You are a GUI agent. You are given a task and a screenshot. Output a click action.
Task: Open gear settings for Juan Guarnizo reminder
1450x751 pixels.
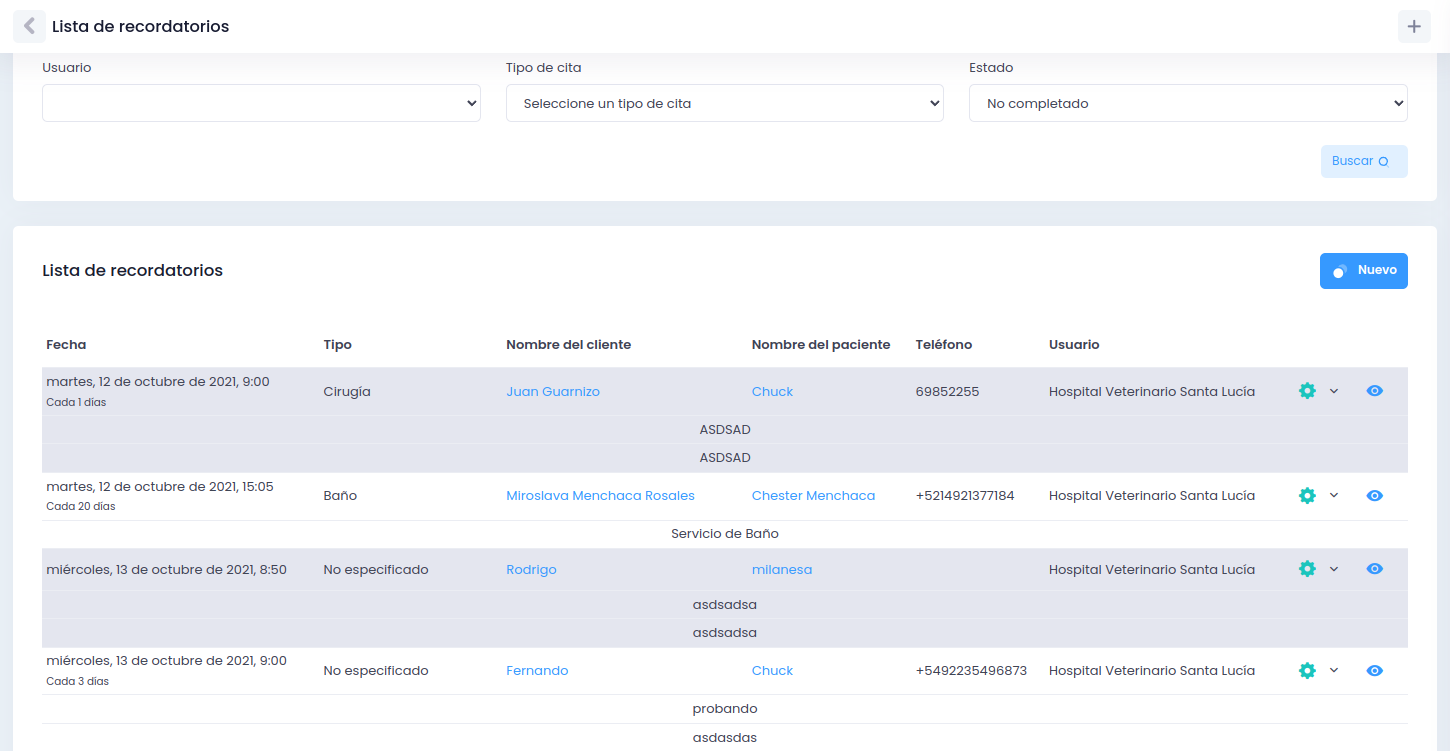(1307, 391)
